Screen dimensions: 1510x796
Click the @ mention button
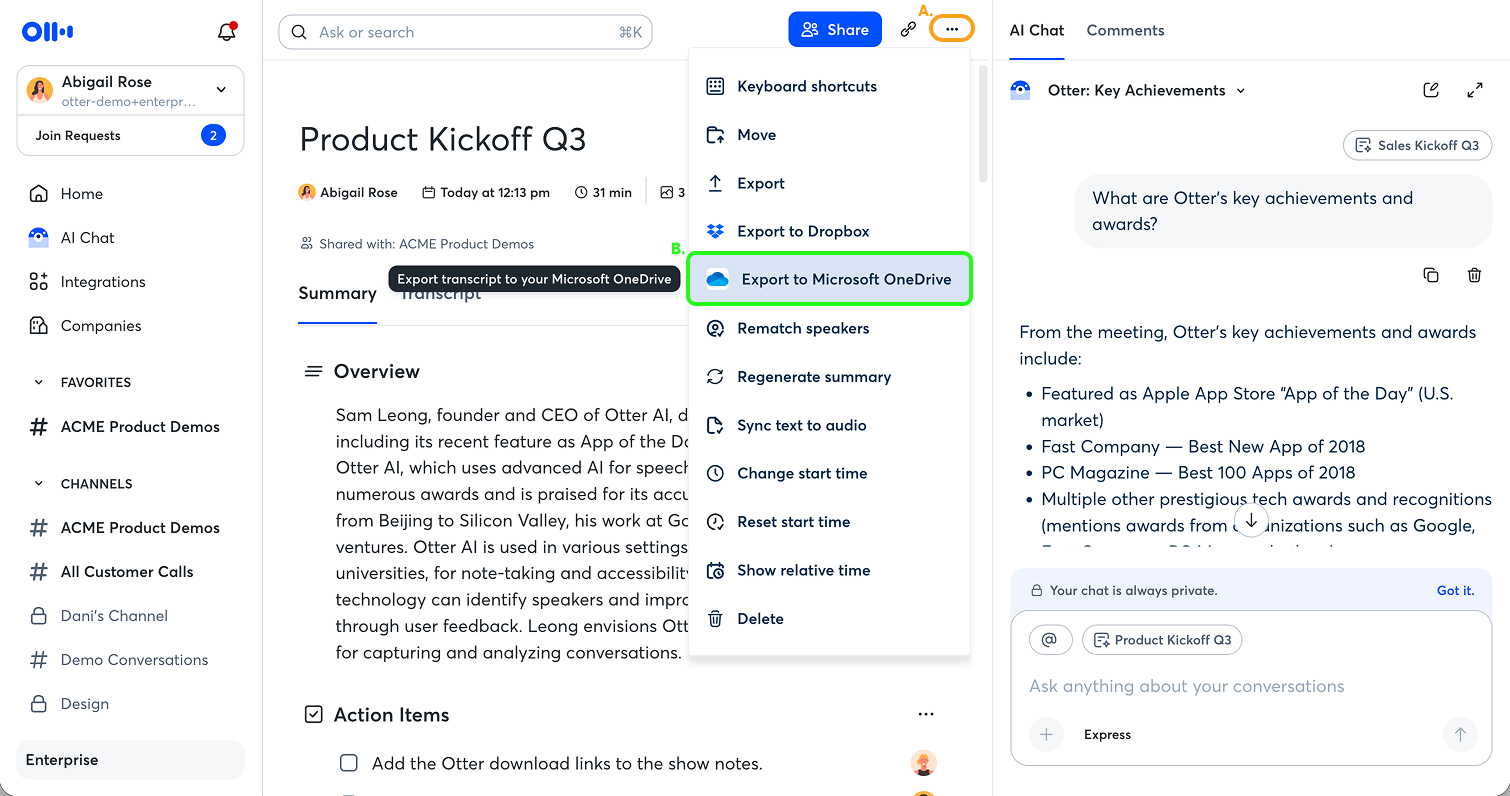coord(1050,640)
